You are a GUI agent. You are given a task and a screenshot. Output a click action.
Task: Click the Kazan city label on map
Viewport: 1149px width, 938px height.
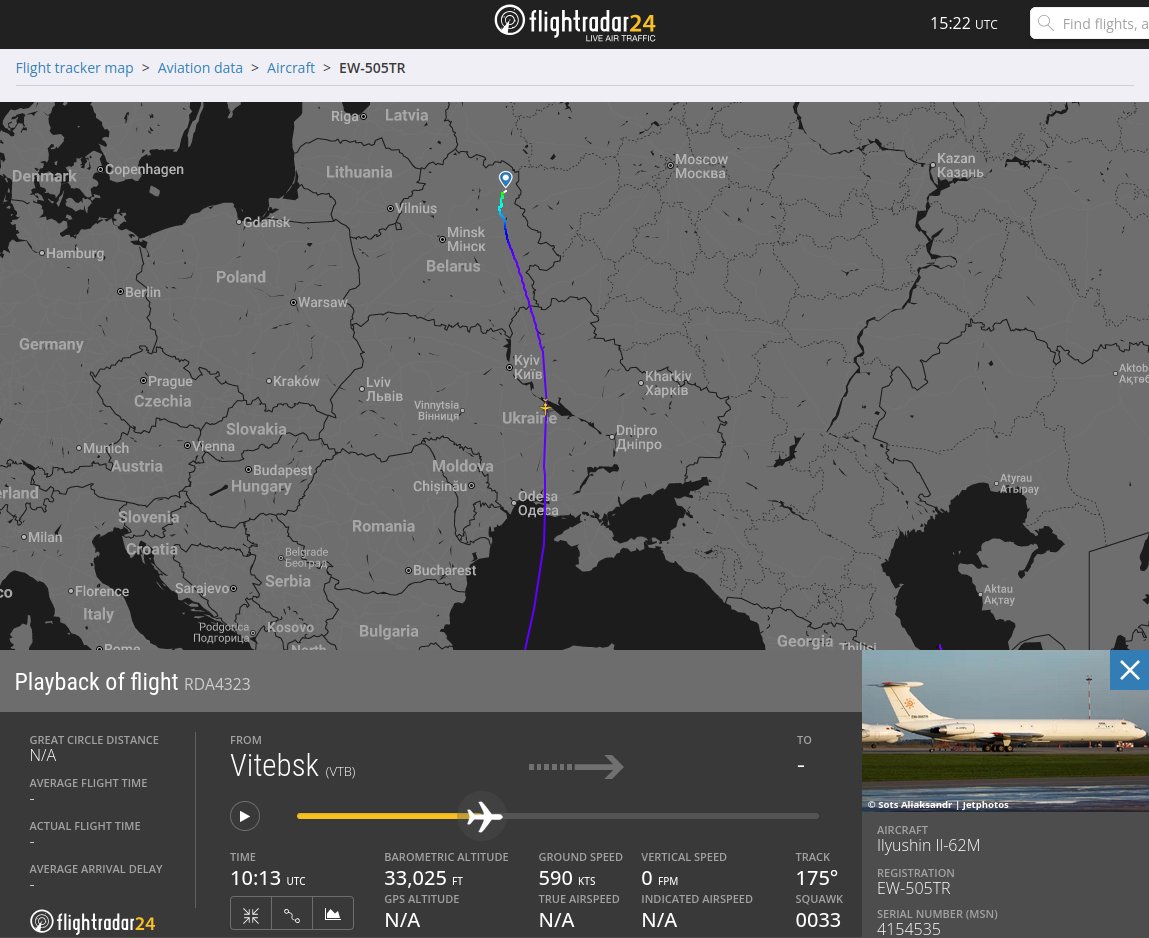[x=960, y=165]
